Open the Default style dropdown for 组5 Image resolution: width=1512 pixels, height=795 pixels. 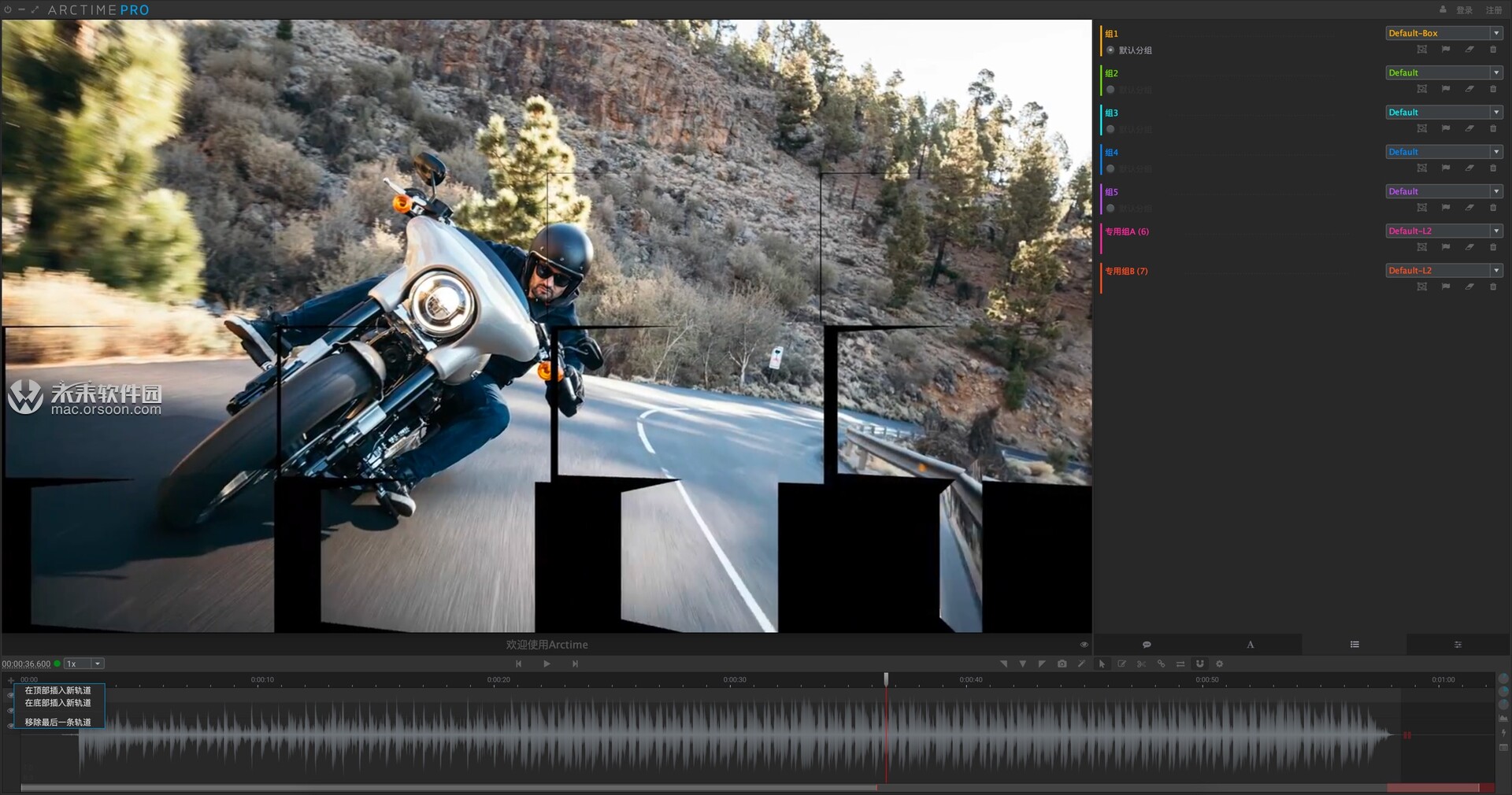click(1444, 191)
